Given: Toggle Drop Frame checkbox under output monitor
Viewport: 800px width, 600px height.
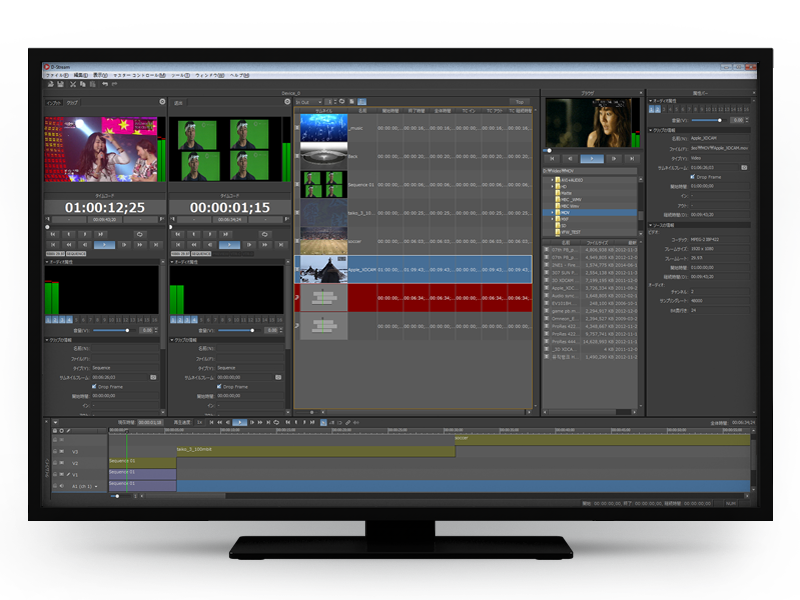Looking at the screenshot, I should (219, 386).
